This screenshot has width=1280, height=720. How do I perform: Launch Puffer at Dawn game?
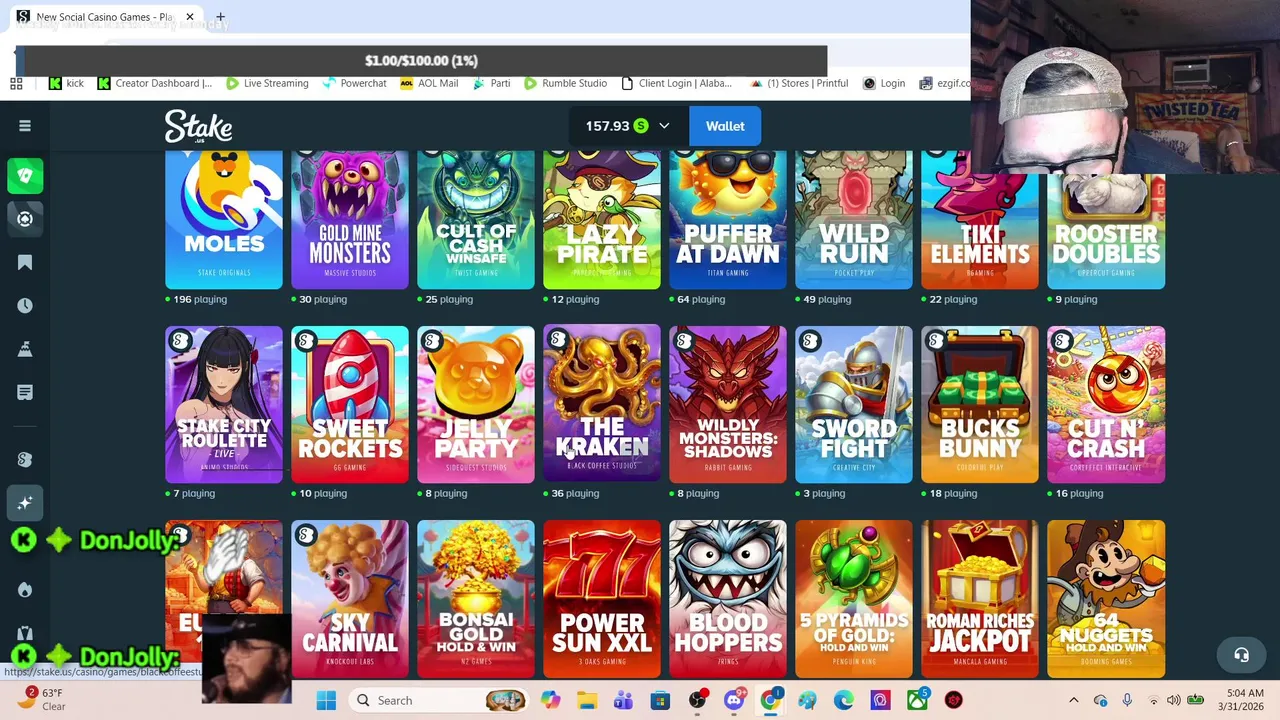click(x=728, y=220)
